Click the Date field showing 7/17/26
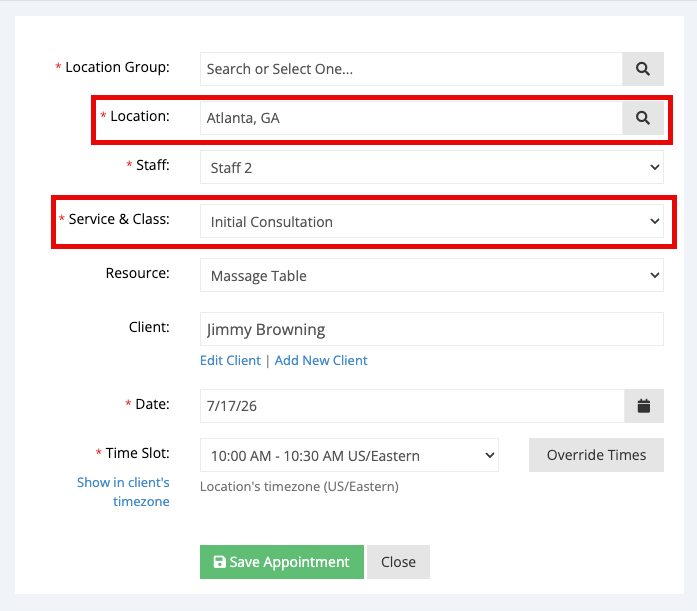 412,406
